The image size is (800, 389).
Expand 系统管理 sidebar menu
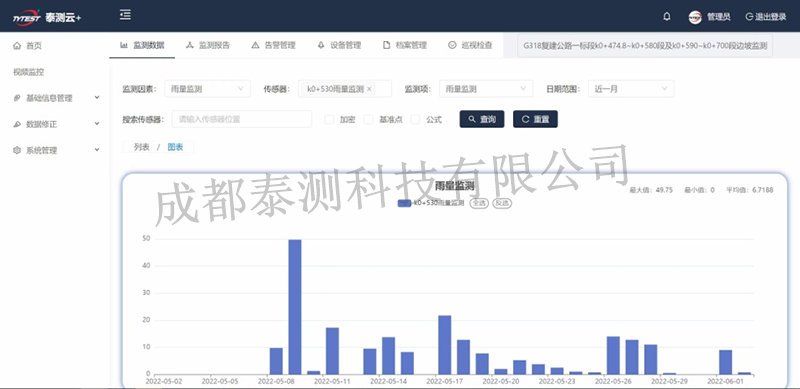click(x=56, y=151)
